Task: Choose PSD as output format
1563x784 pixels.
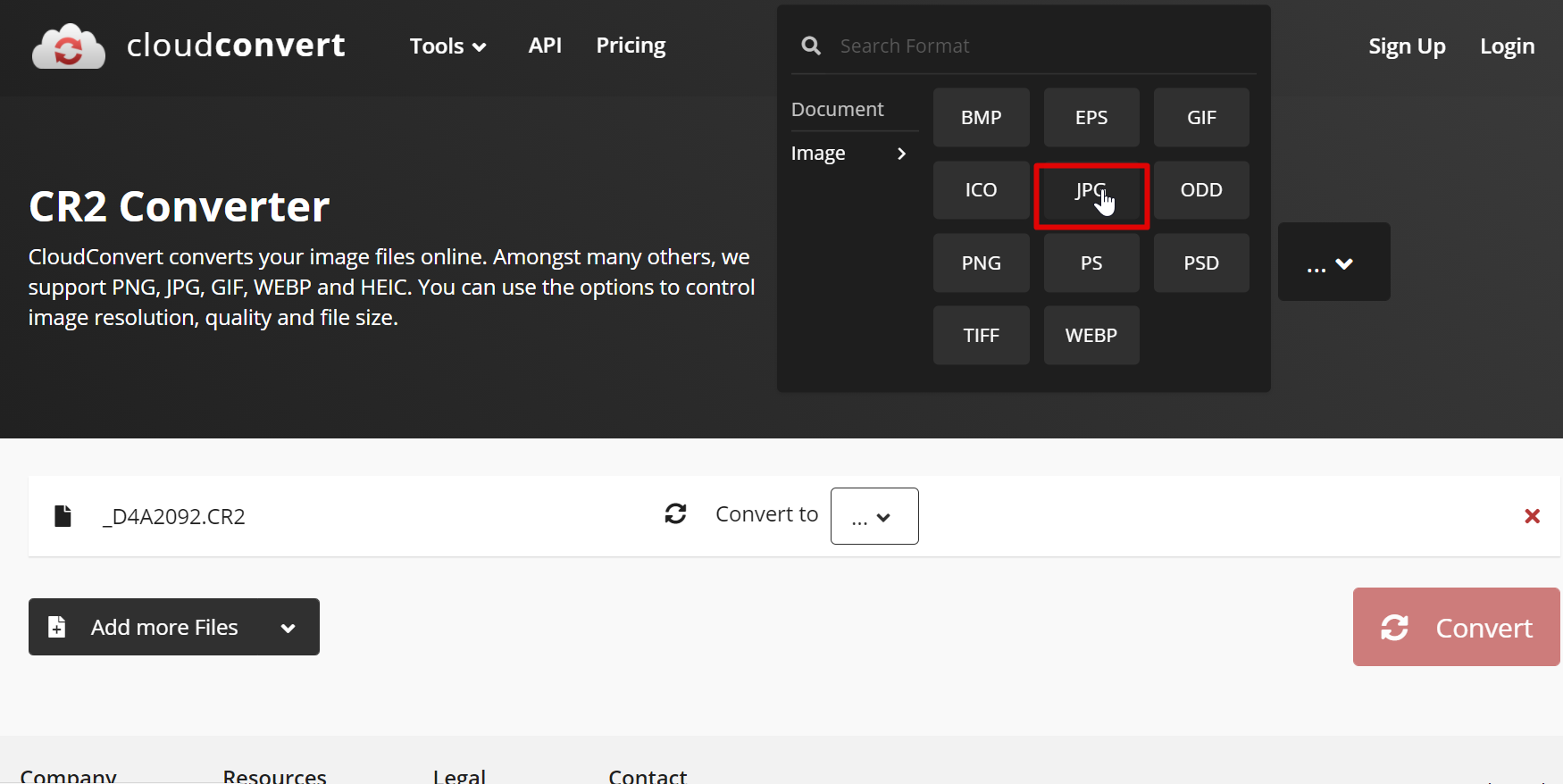Action: (1201, 263)
